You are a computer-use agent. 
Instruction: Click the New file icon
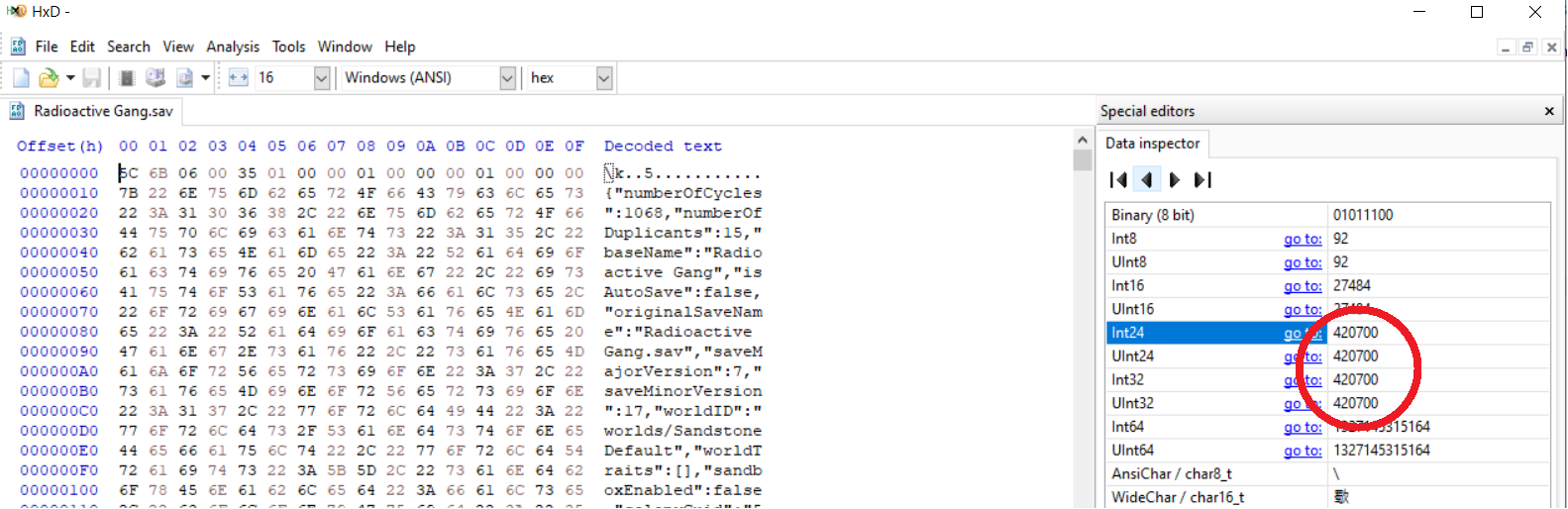[x=21, y=77]
